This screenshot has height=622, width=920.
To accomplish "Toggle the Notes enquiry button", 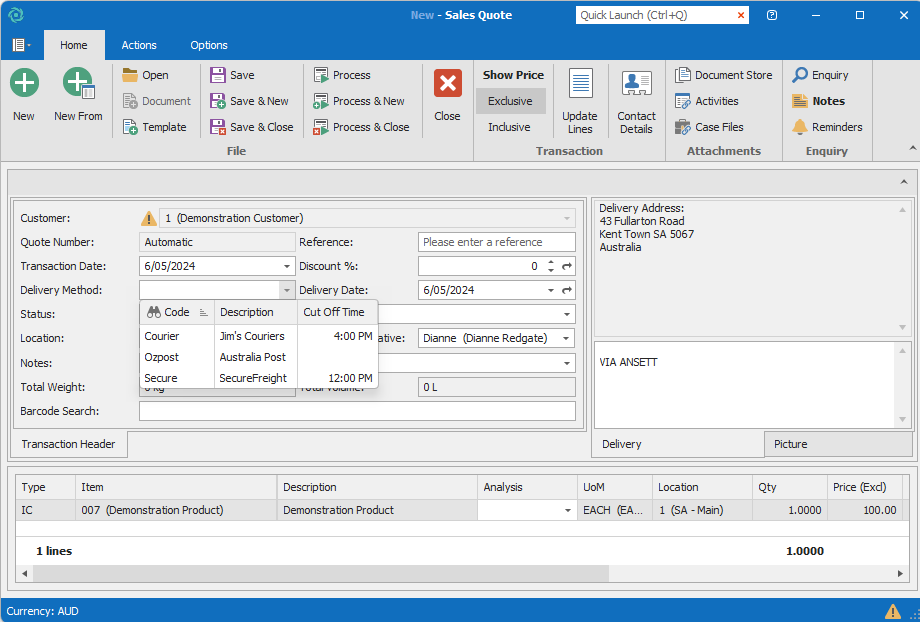I will coord(818,101).
